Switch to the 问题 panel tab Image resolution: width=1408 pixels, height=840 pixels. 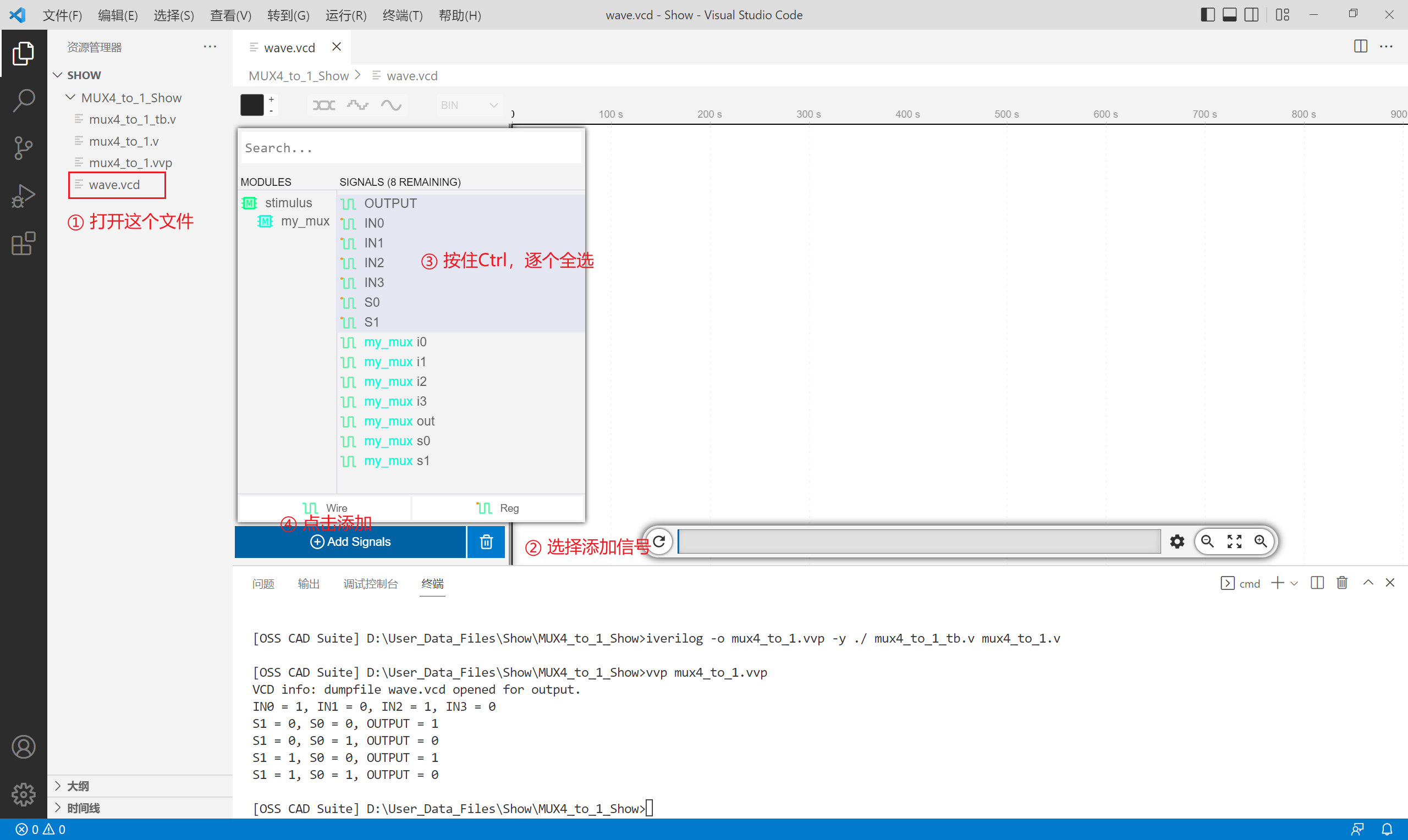point(263,584)
